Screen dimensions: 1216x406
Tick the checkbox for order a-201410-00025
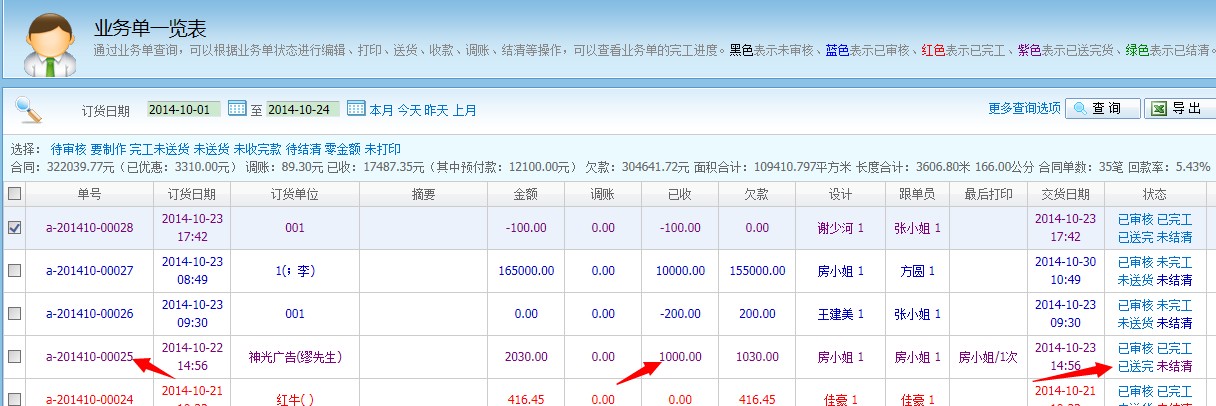[x=14, y=356]
